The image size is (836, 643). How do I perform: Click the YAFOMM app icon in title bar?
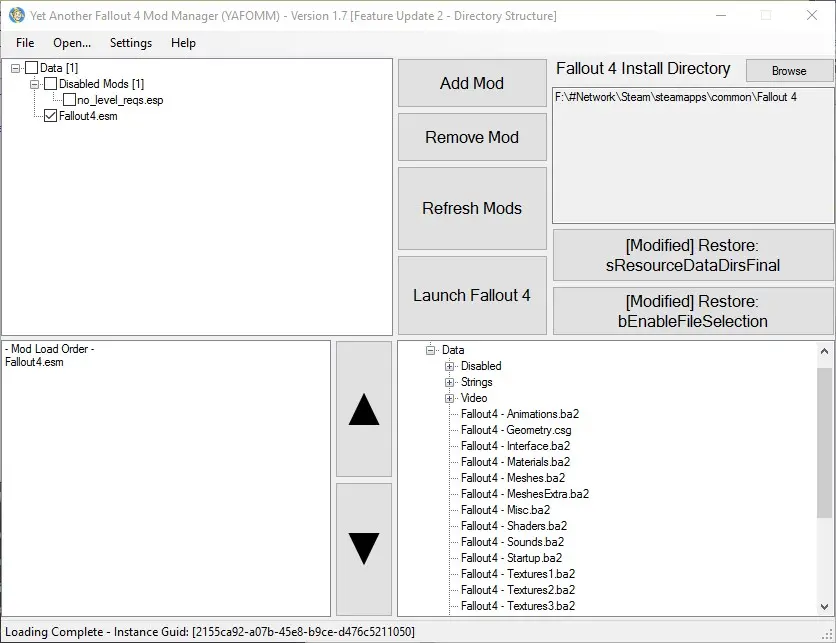click(17, 15)
